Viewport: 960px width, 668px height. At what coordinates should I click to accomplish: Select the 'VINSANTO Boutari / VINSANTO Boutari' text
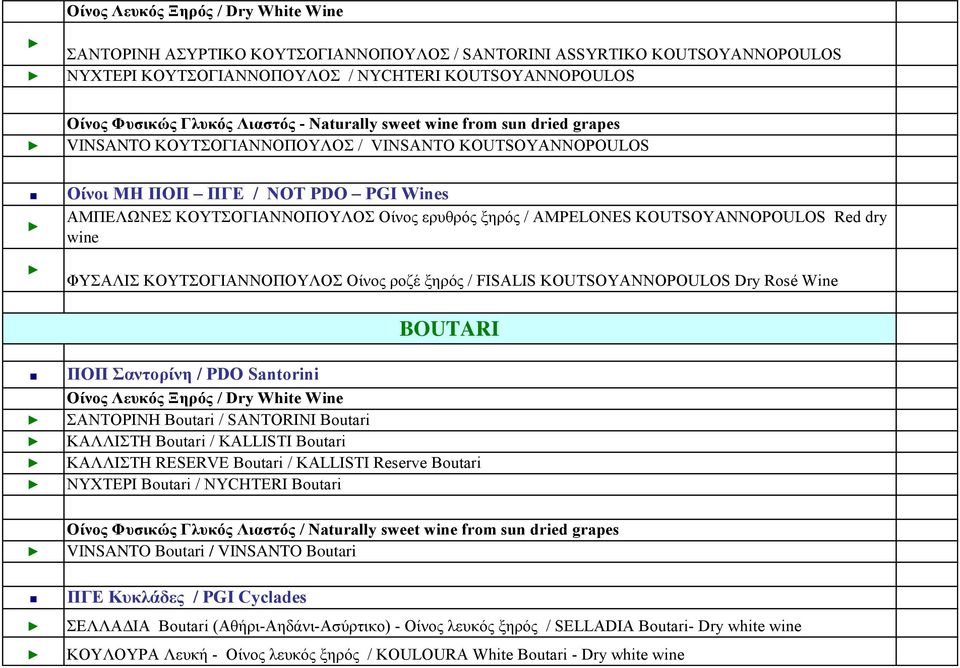pyautogui.click(x=211, y=551)
